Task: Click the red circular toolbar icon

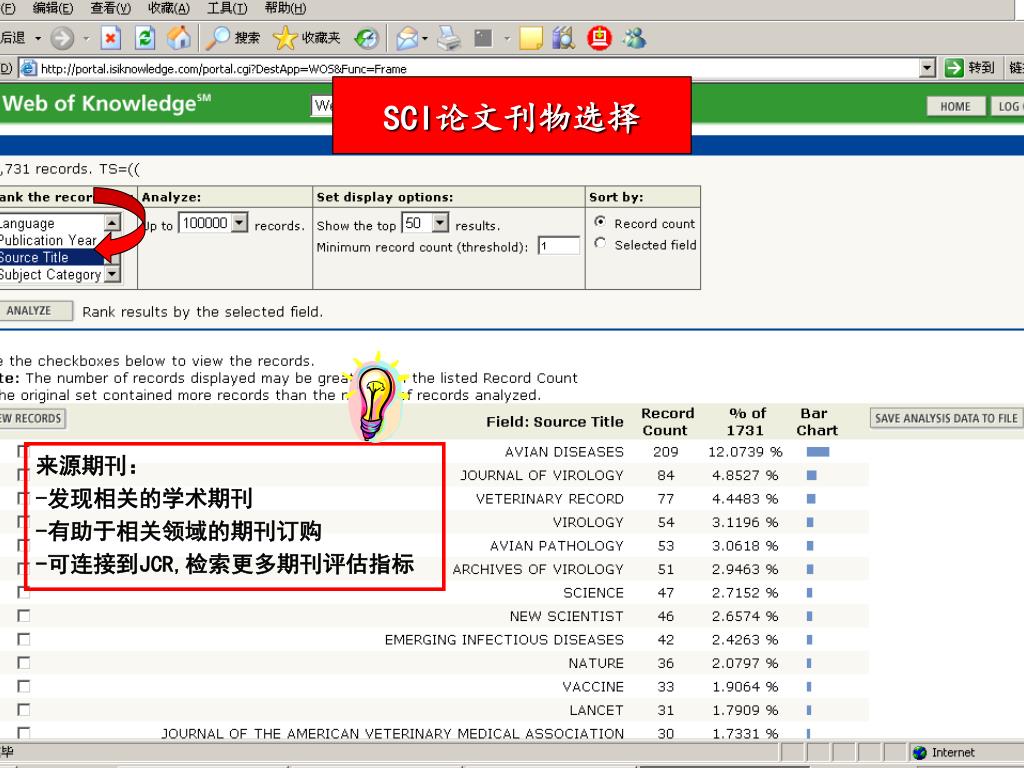Action: (x=599, y=38)
